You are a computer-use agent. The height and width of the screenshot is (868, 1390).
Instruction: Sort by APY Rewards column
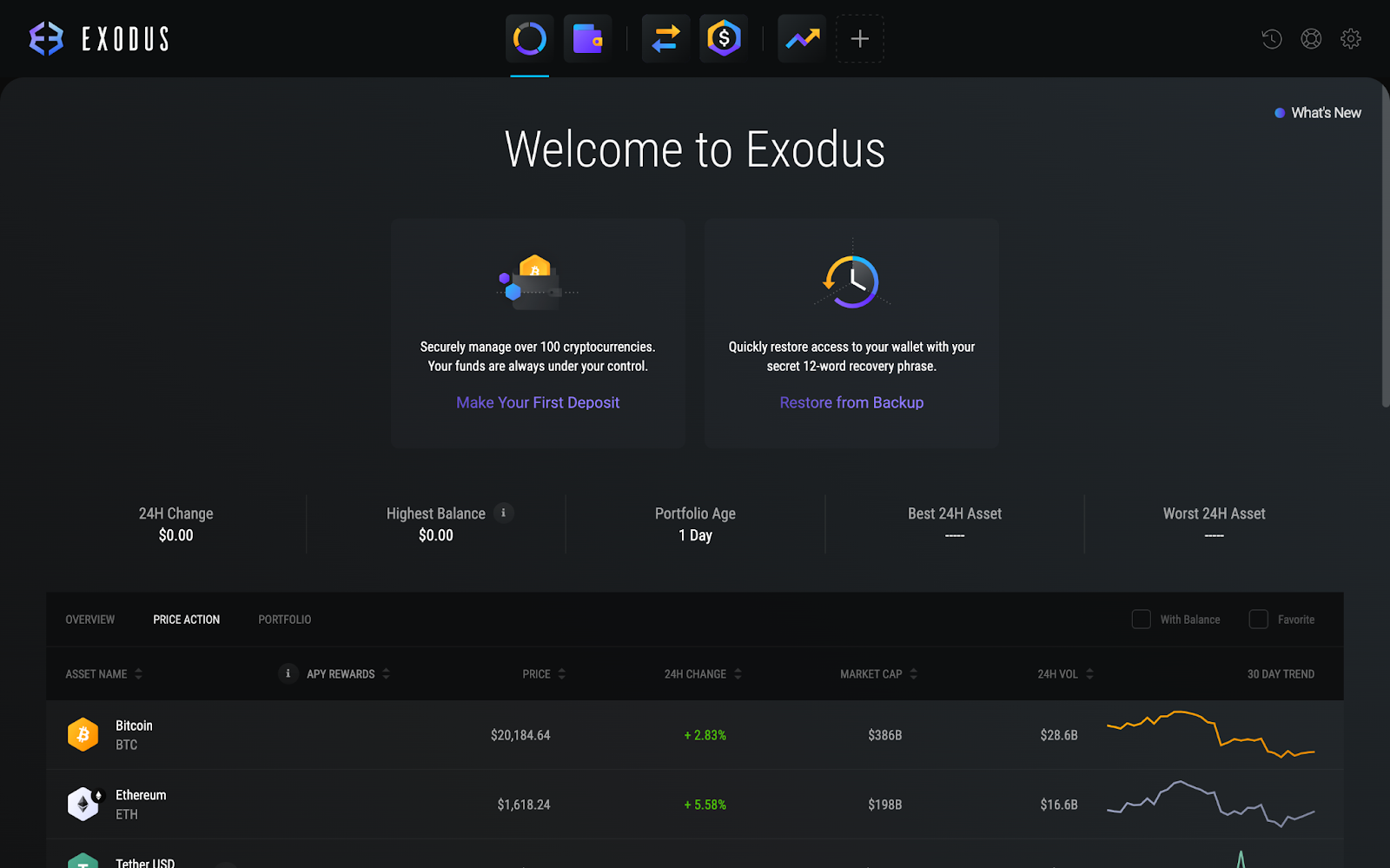tap(348, 674)
